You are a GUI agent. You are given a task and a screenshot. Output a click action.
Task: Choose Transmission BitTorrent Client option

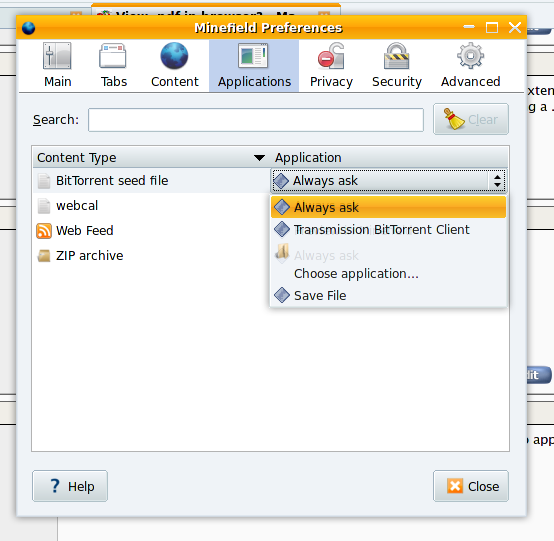point(389,229)
